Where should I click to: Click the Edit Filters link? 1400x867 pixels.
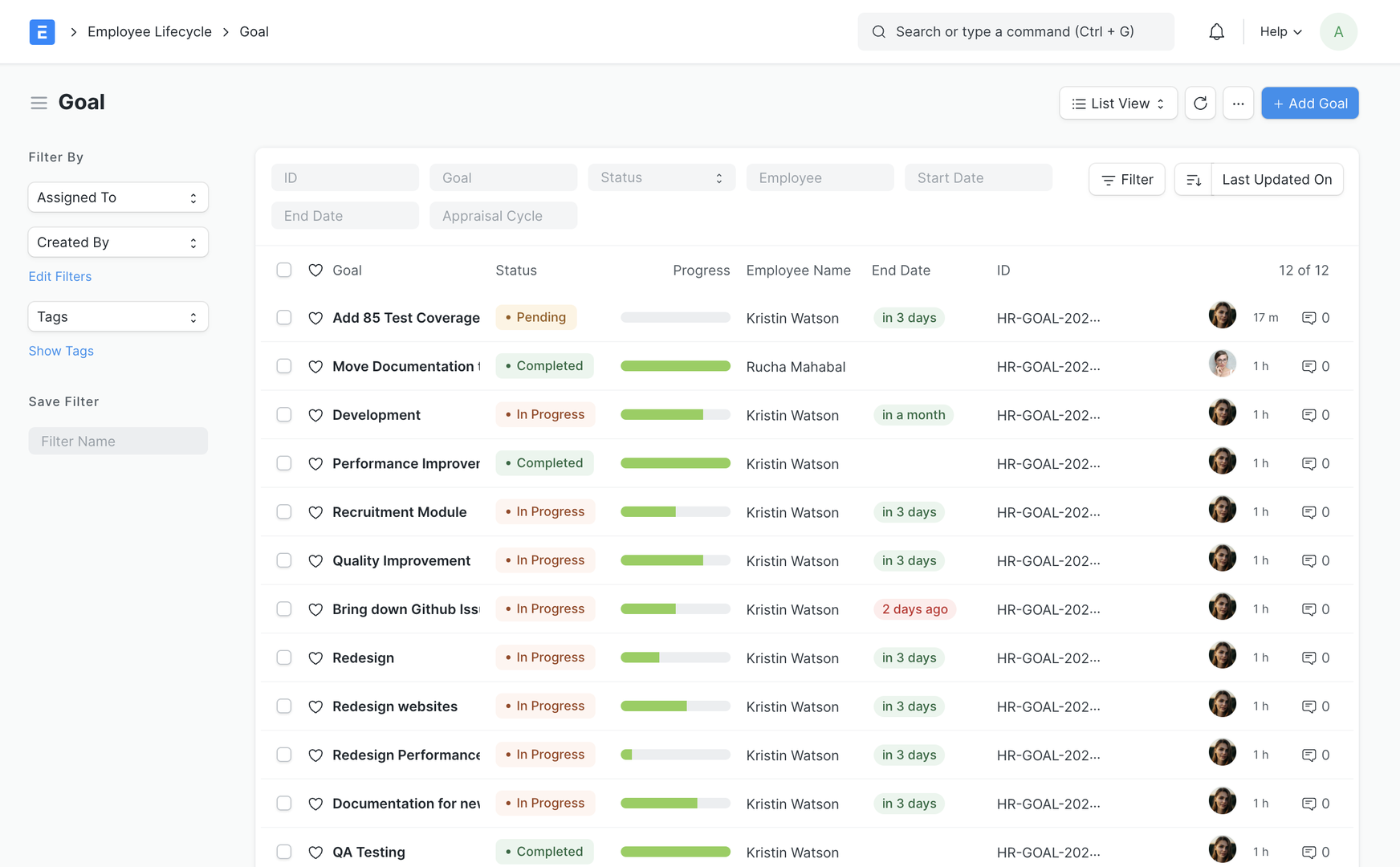[x=60, y=276]
